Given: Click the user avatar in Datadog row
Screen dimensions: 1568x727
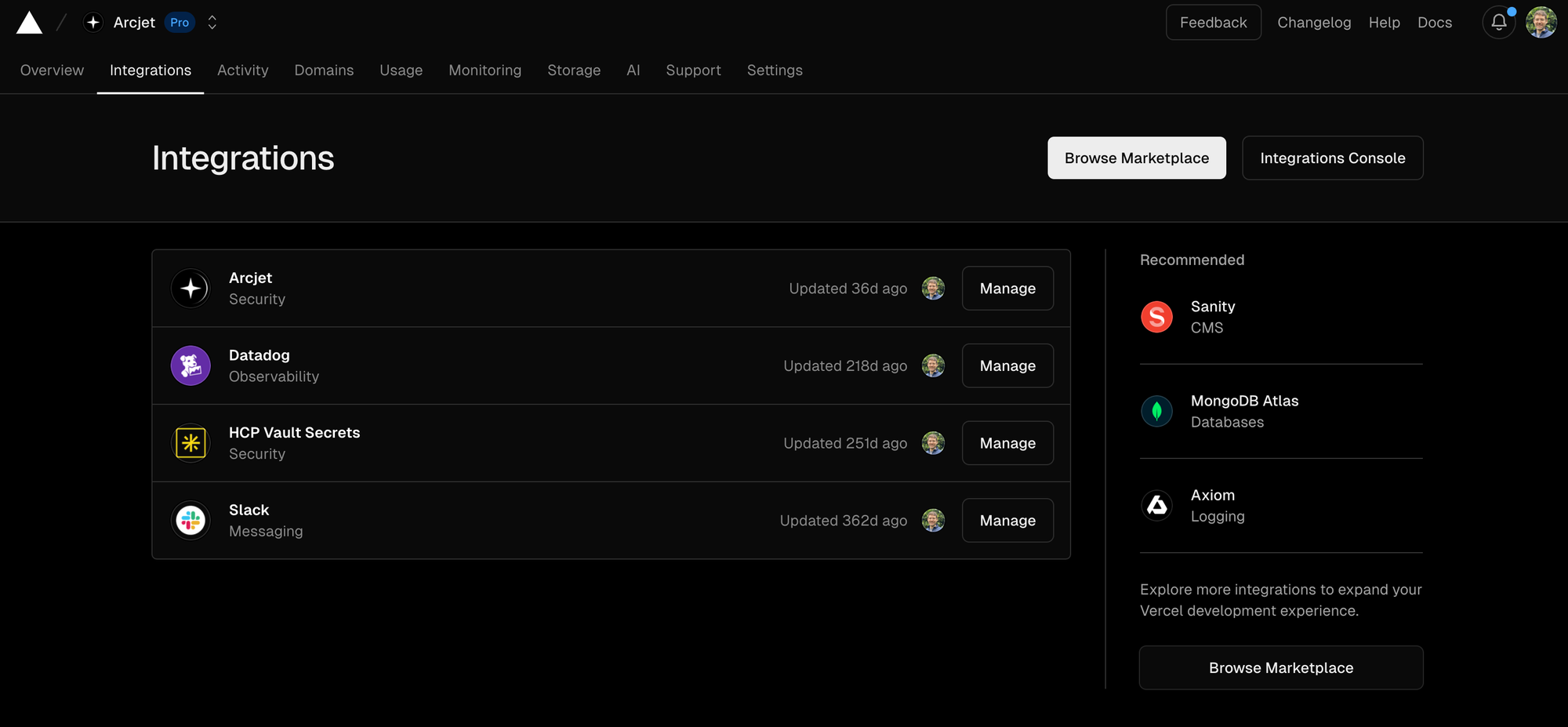Looking at the screenshot, I should pyautogui.click(x=933, y=366).
